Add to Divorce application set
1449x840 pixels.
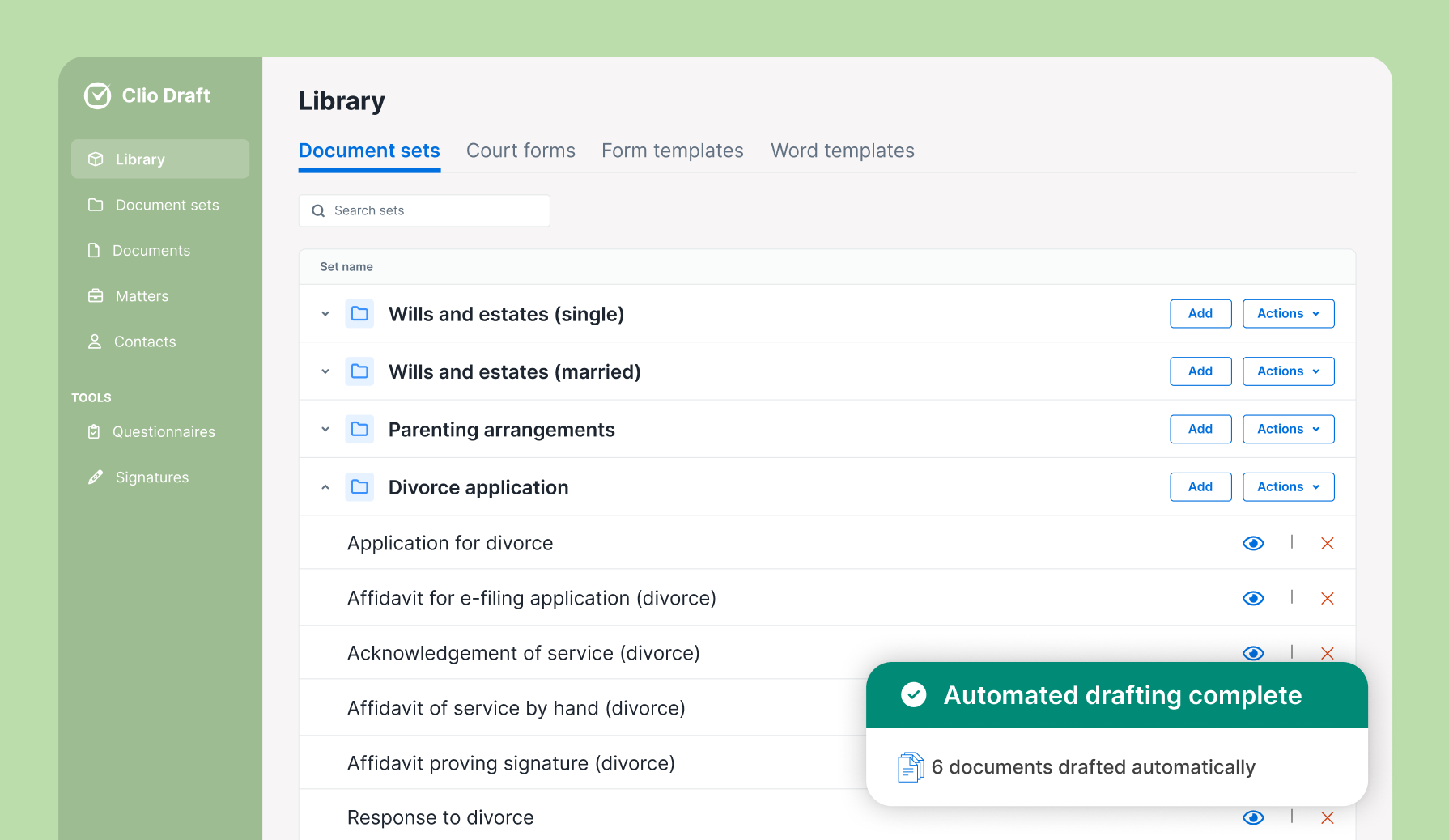[x=1200, y=486]
